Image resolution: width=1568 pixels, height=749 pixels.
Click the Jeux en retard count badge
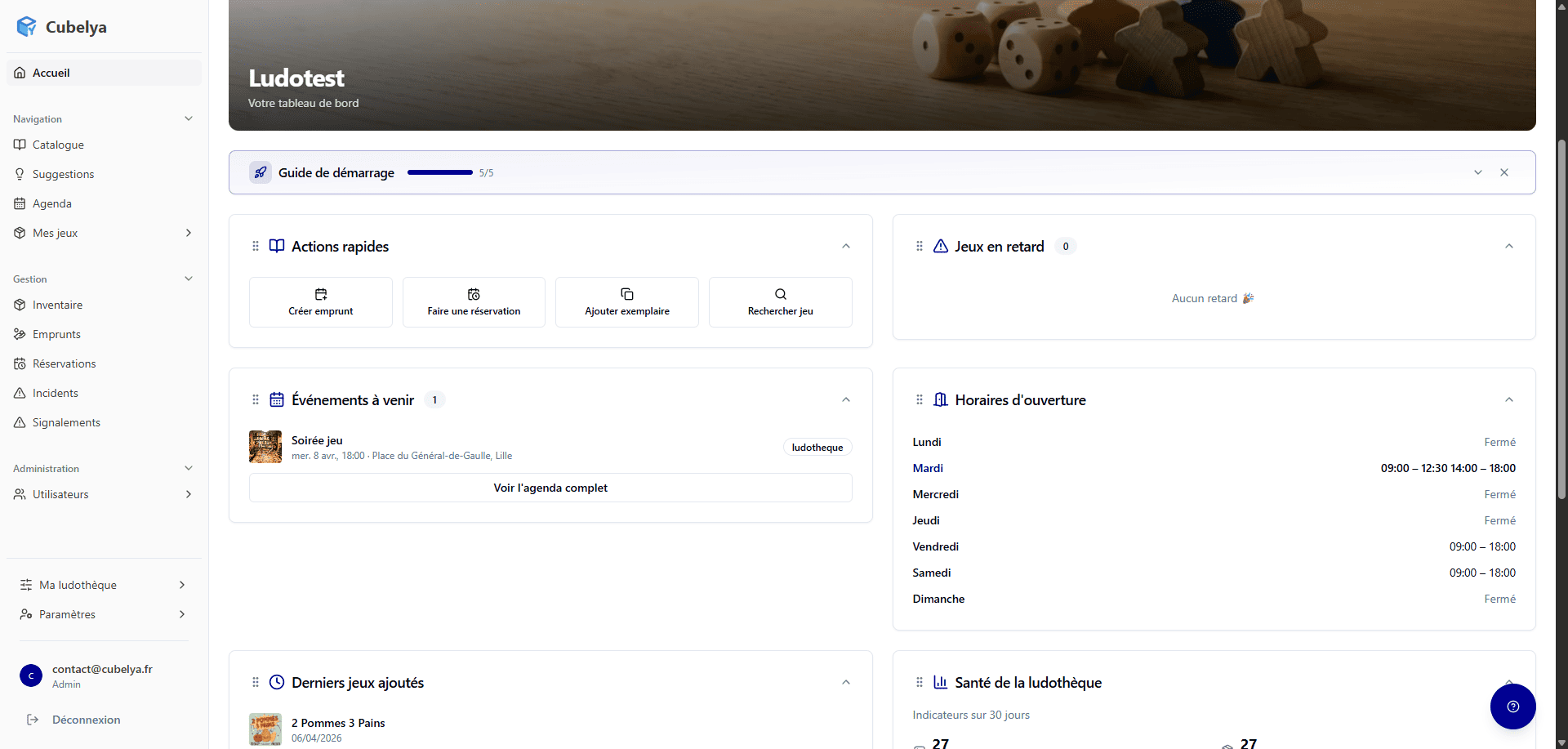click(x=1066, y=246)
